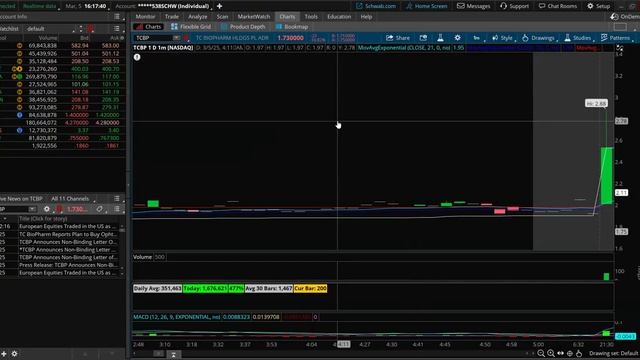Viewport: 640px width, 360px height.
Task: Open the news symbol dropdown arrow
Action: pyautogui.click(x=32, y=209)
